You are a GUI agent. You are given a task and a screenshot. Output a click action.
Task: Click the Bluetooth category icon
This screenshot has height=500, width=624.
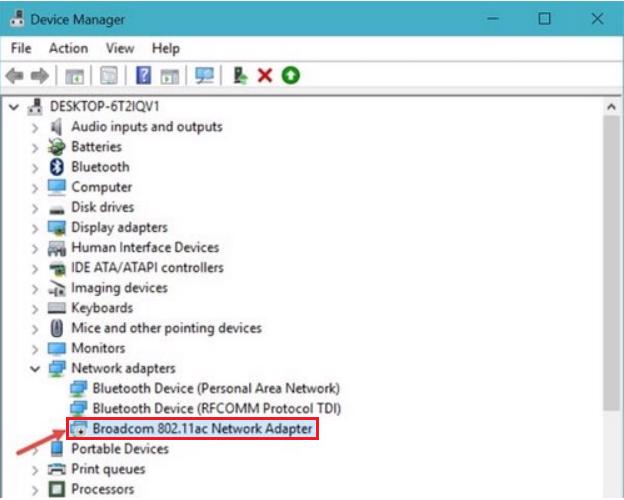tap(57, 167)
